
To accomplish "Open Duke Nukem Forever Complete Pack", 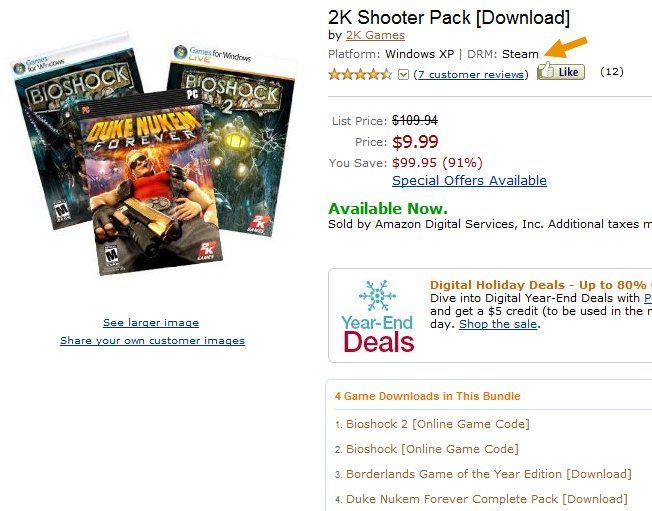I will [x=487, y=499].
